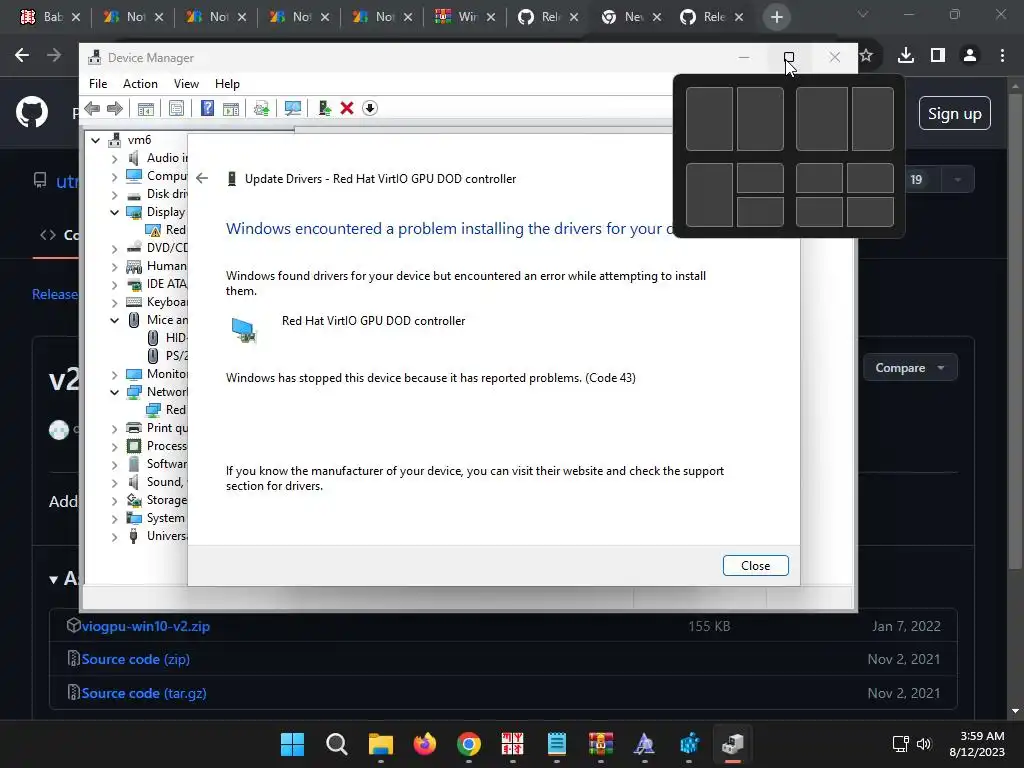Open Chrome tab search chevron
The image size is (1024, 768).
pyautogui.click(x=863, y=14)
